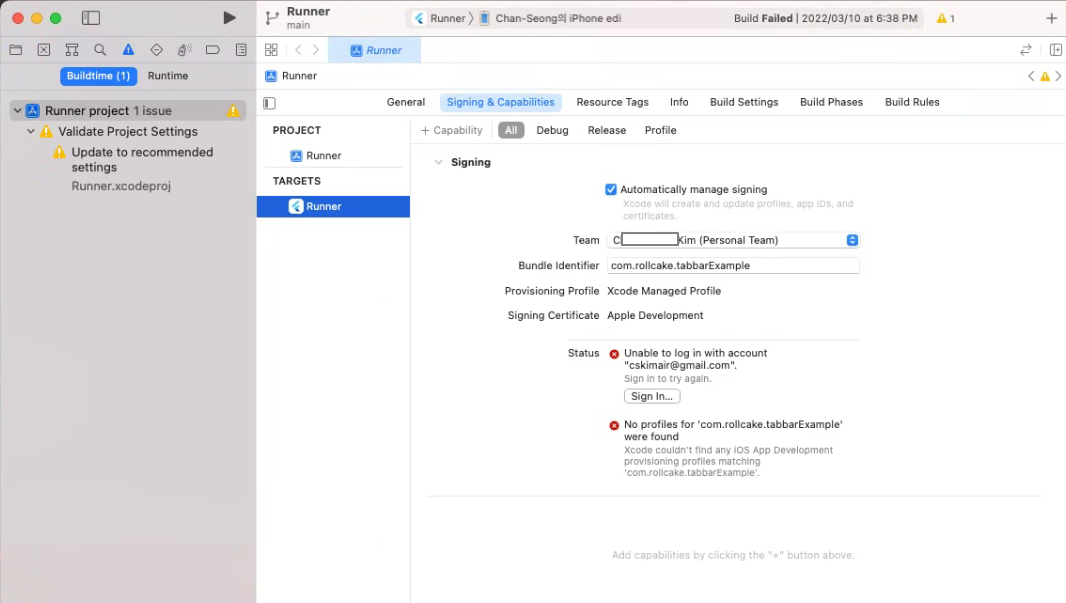Click the warning count indicator in toolbar

point(946,18)
